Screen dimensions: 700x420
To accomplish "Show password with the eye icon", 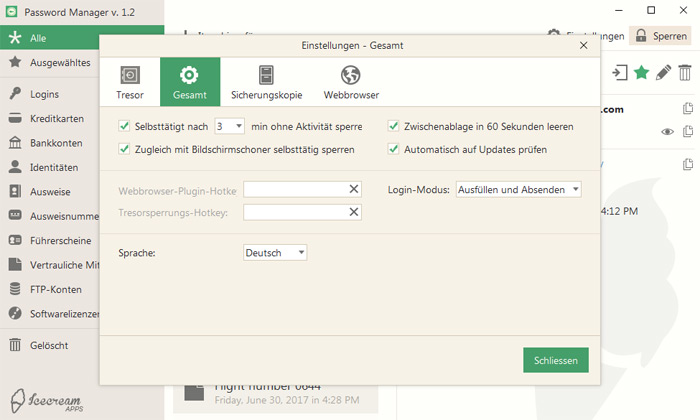I will 667,132.
